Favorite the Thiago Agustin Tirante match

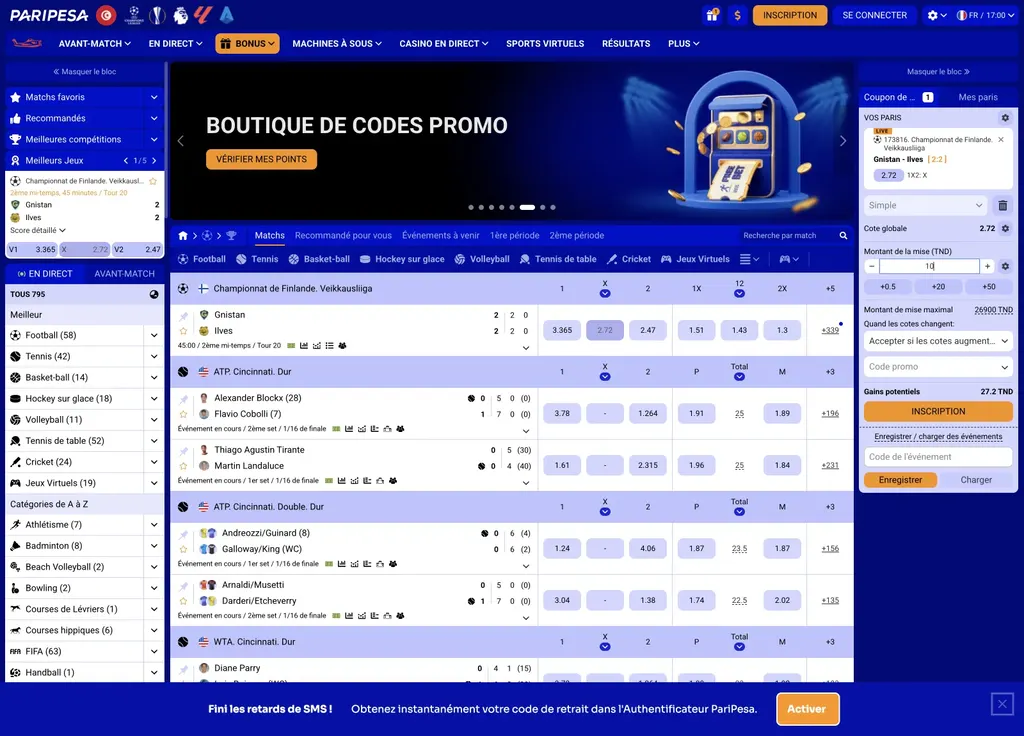point(184,466)
